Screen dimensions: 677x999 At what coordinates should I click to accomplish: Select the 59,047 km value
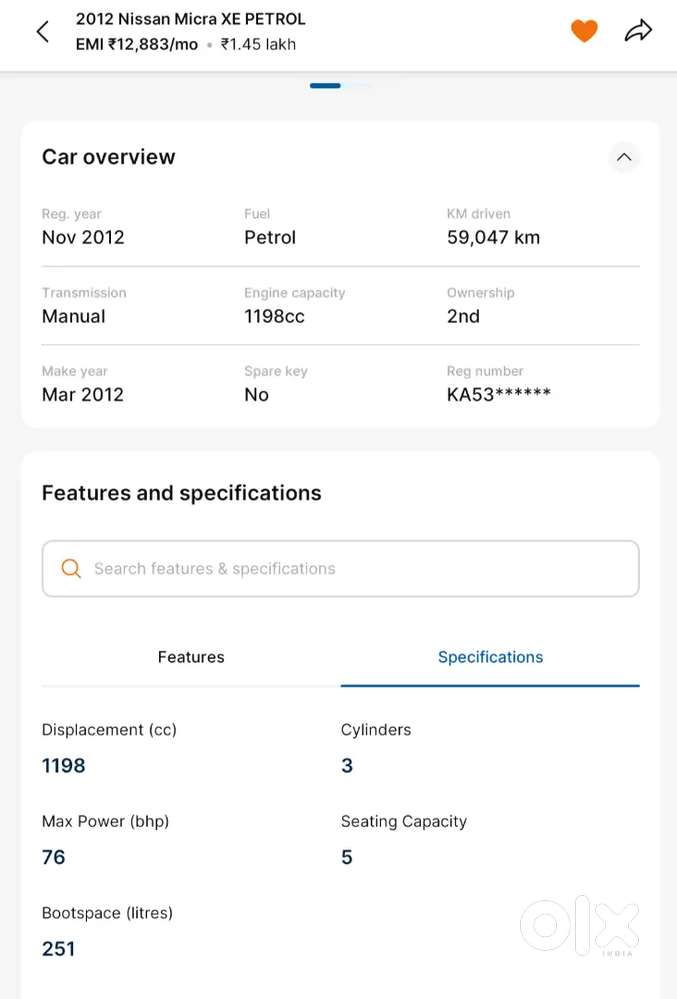[493, 238]
